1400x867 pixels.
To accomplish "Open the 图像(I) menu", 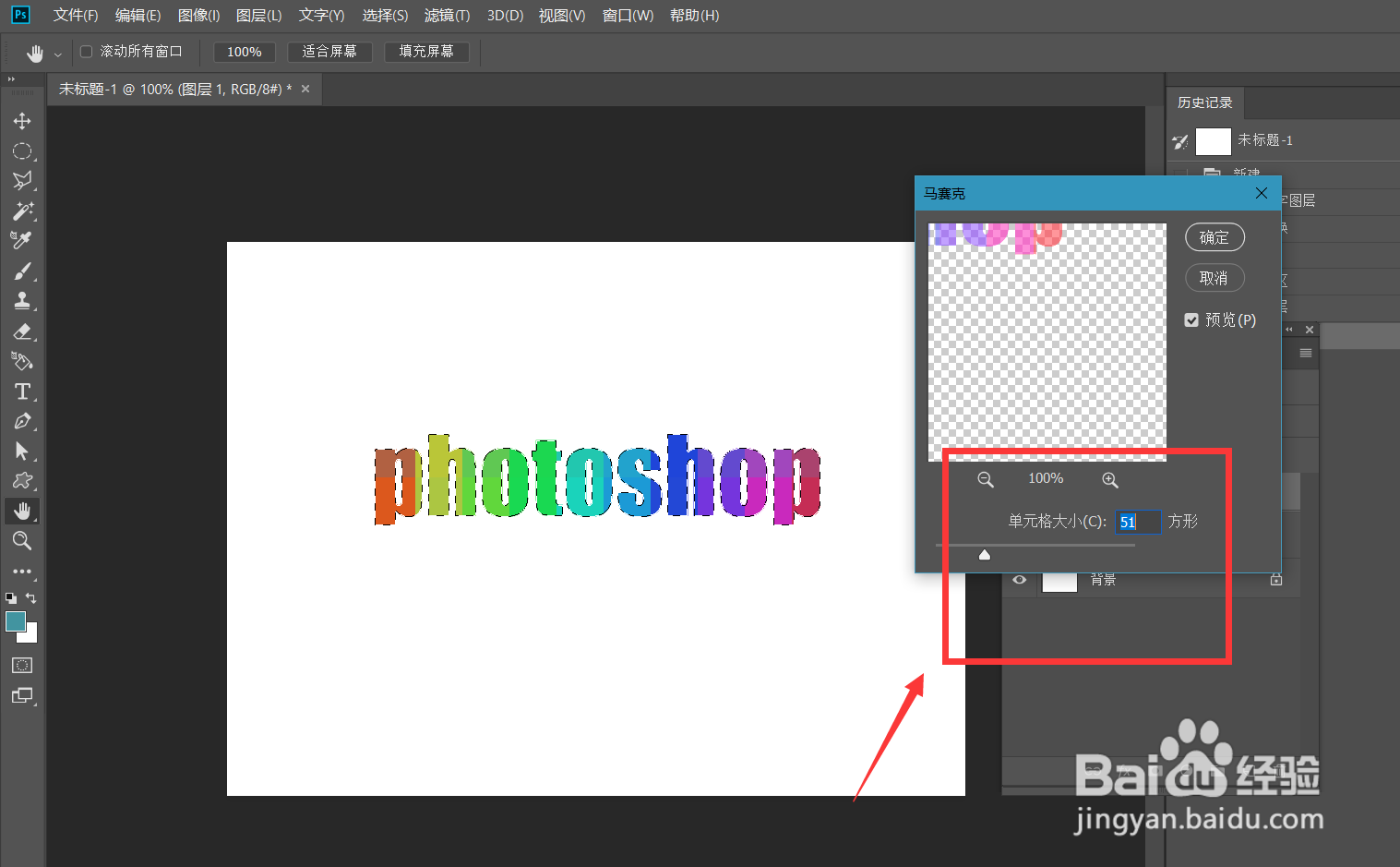I will [199, 16].
